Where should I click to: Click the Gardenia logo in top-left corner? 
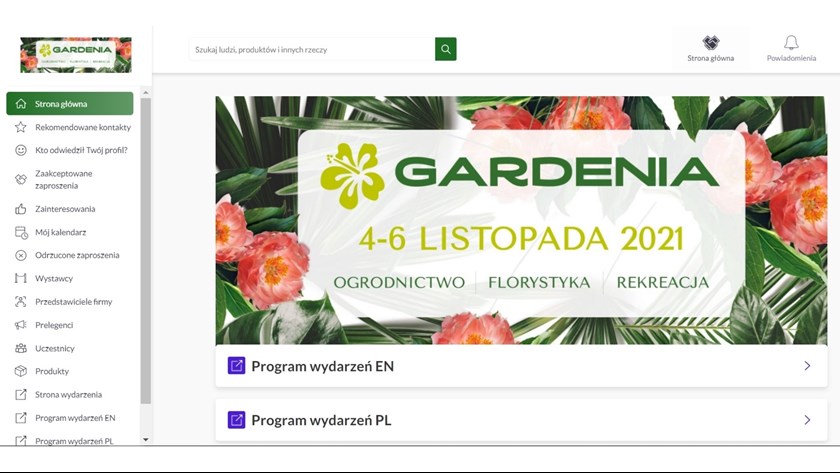pyautogui.click(x=76, y=55)
